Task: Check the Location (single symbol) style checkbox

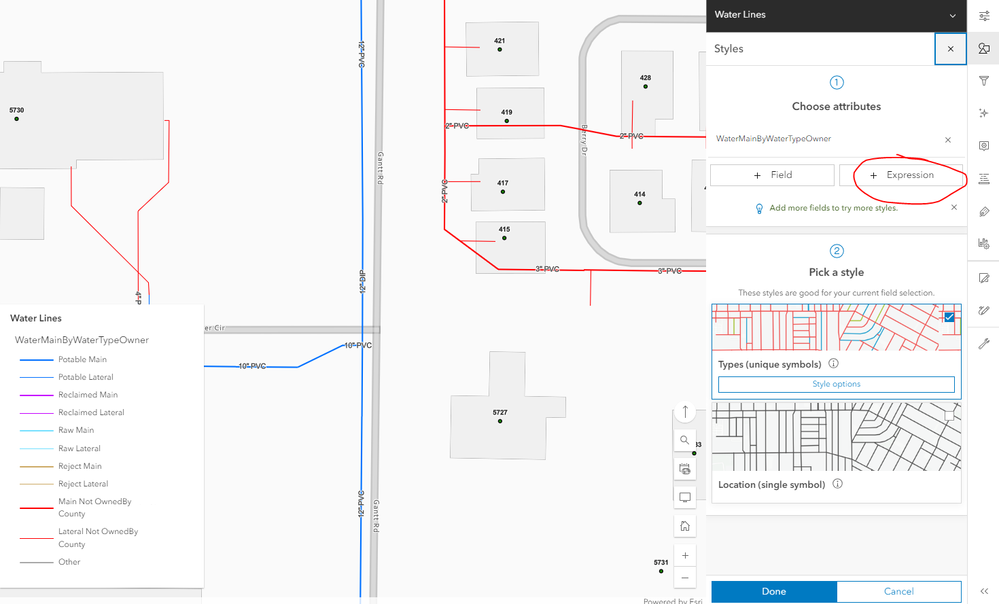Action: (x=949, y=415)
